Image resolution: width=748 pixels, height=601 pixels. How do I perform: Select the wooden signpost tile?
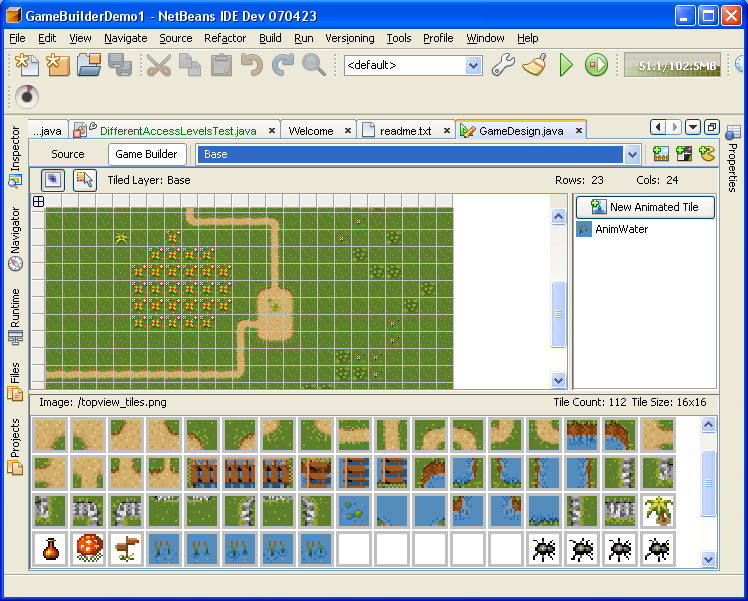126,549
